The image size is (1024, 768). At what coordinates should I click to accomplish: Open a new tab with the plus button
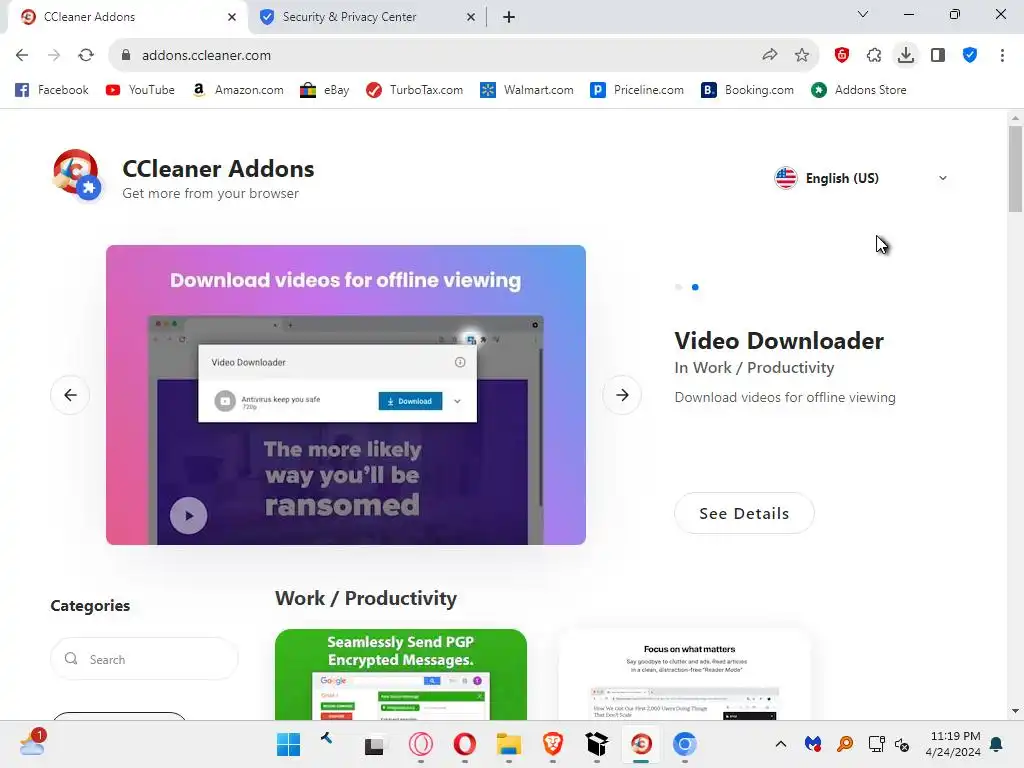click(509, 17)
